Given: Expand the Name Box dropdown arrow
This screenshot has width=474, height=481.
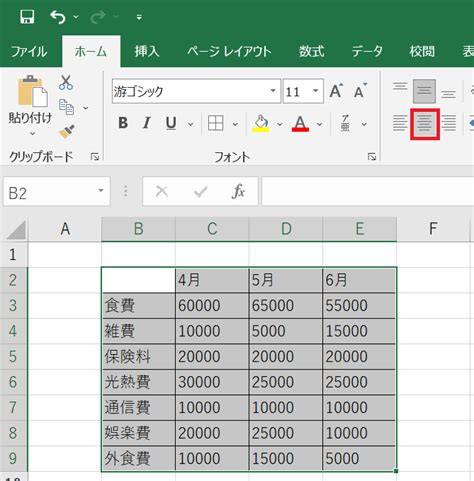Looking at the screenshot, I should pos(101,191).
